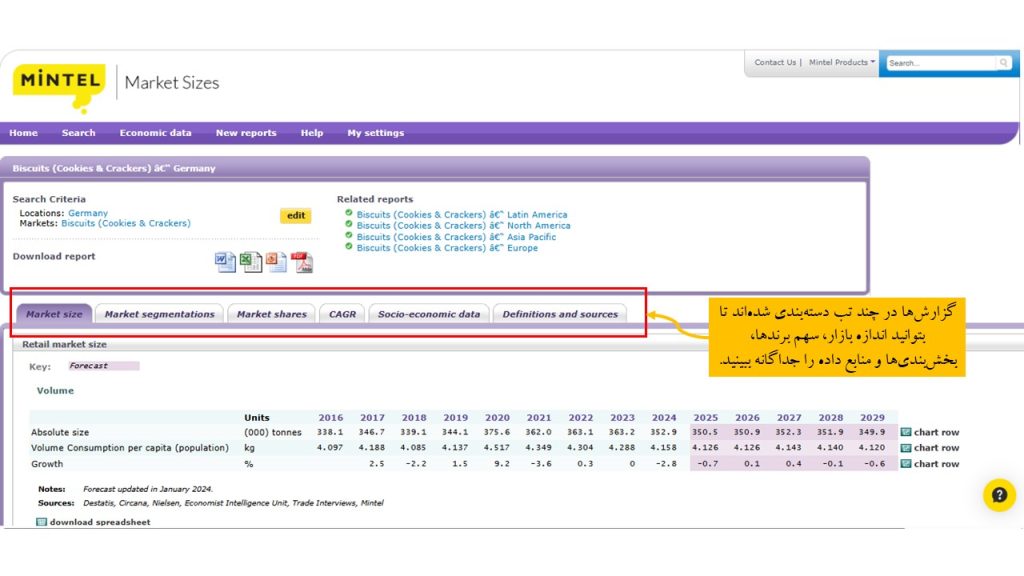This screenshot has width=1024, height=576.
Task: Open the Europe related report
Action: click(x=447, y=248)
